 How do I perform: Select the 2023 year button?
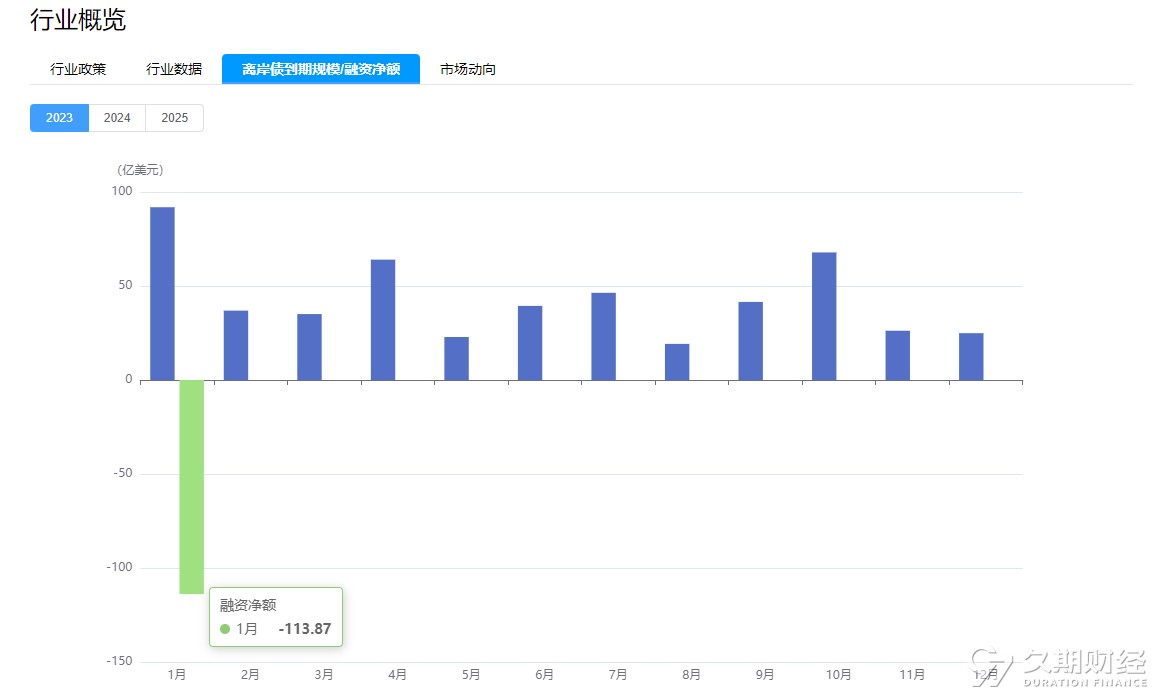click(x=60, y=118)
